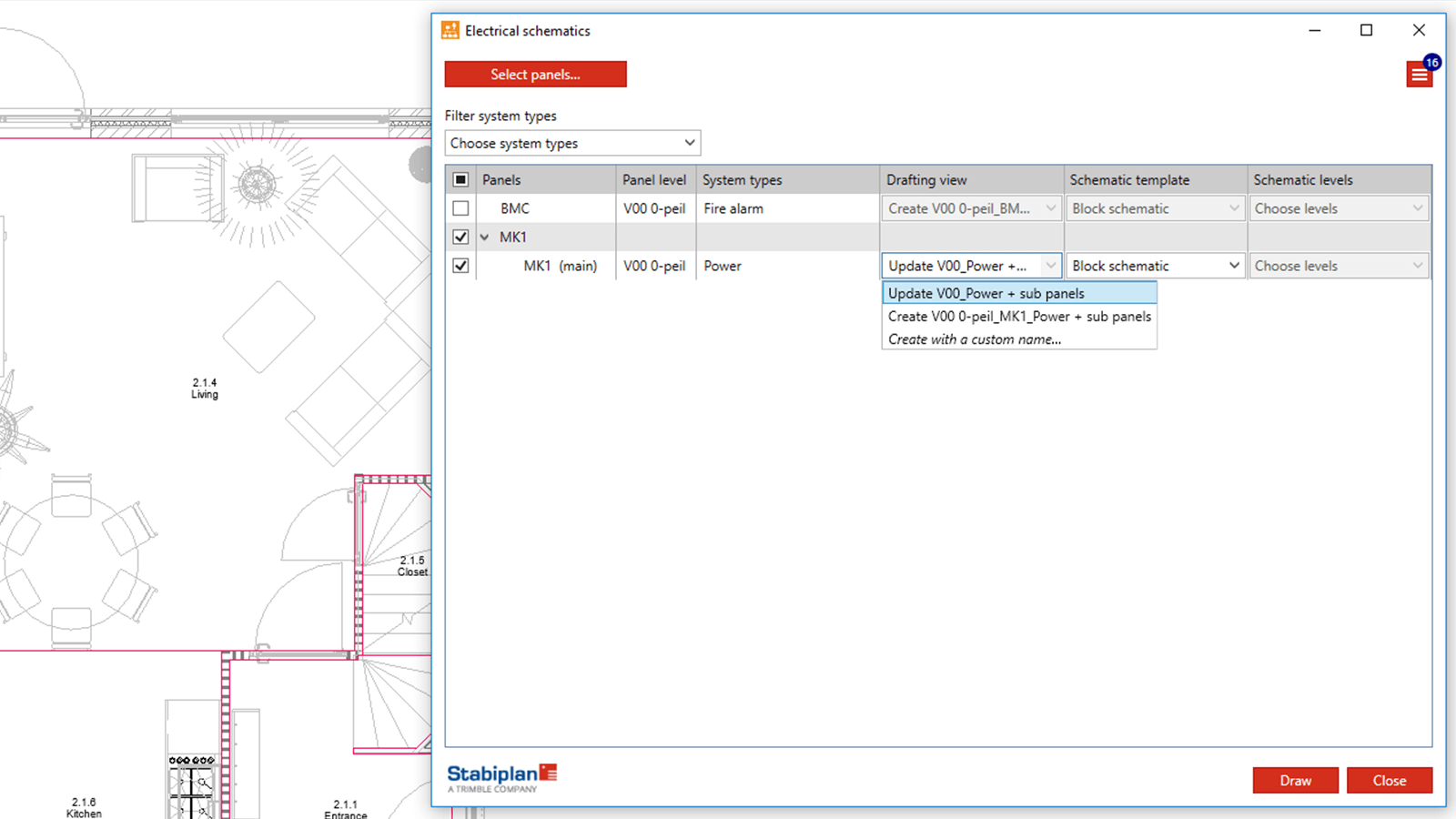Choose Create V00 0-peil_MK1_Power + sub panels

pos(1018,316)
